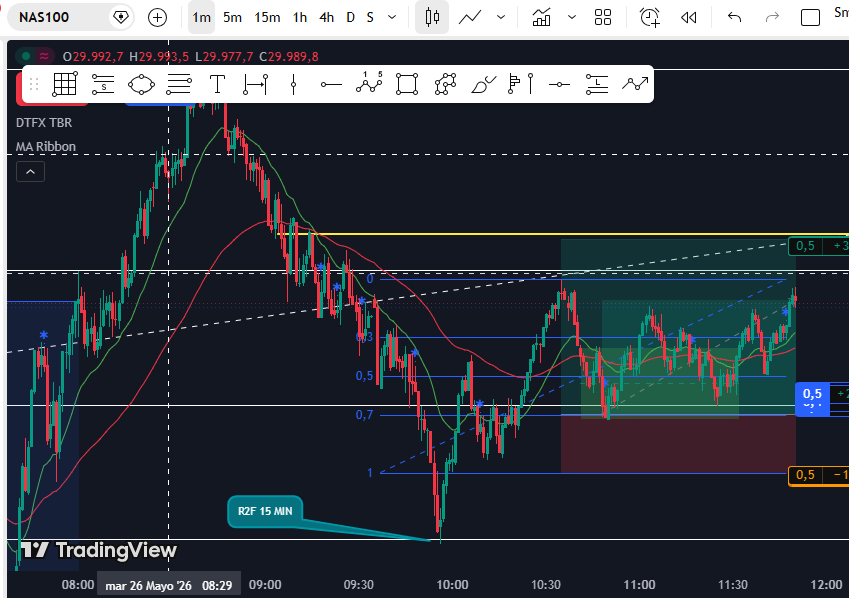
Task: Select the Fib retracement lines tool
Action: pyautogui.click(x=179, y=84)
